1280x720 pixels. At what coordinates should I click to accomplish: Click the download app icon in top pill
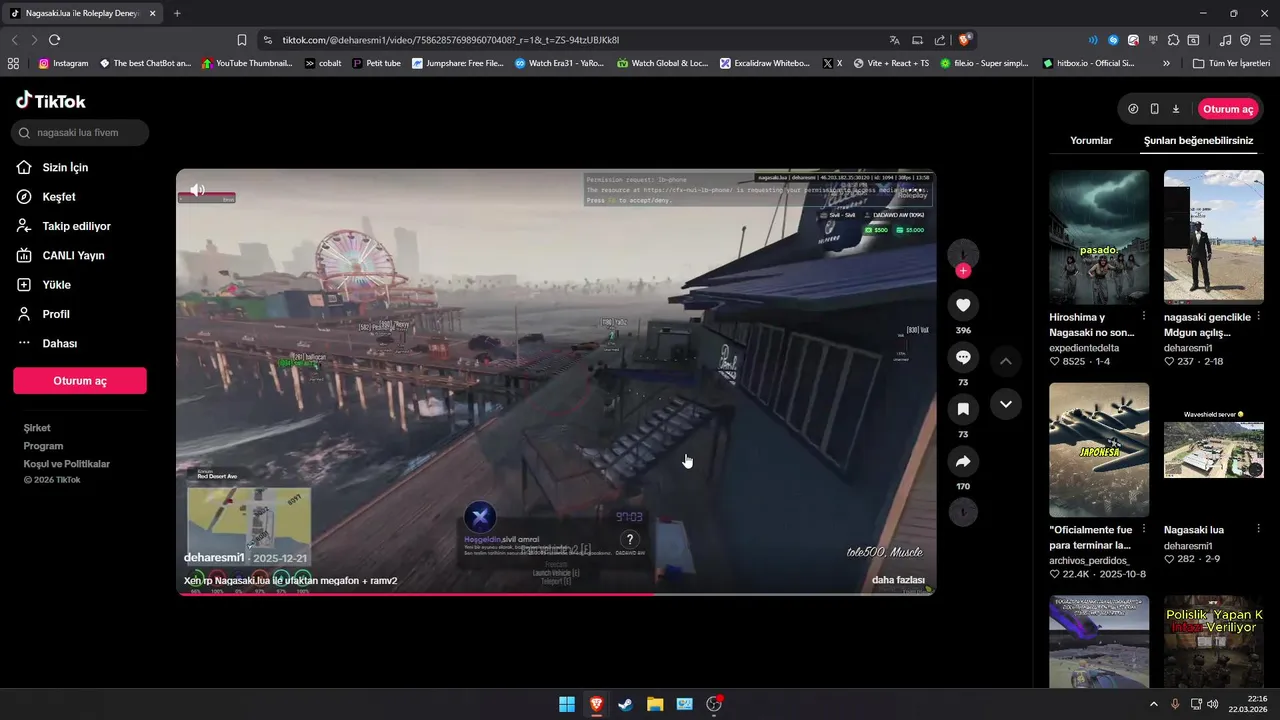(x=1176, y=109)
